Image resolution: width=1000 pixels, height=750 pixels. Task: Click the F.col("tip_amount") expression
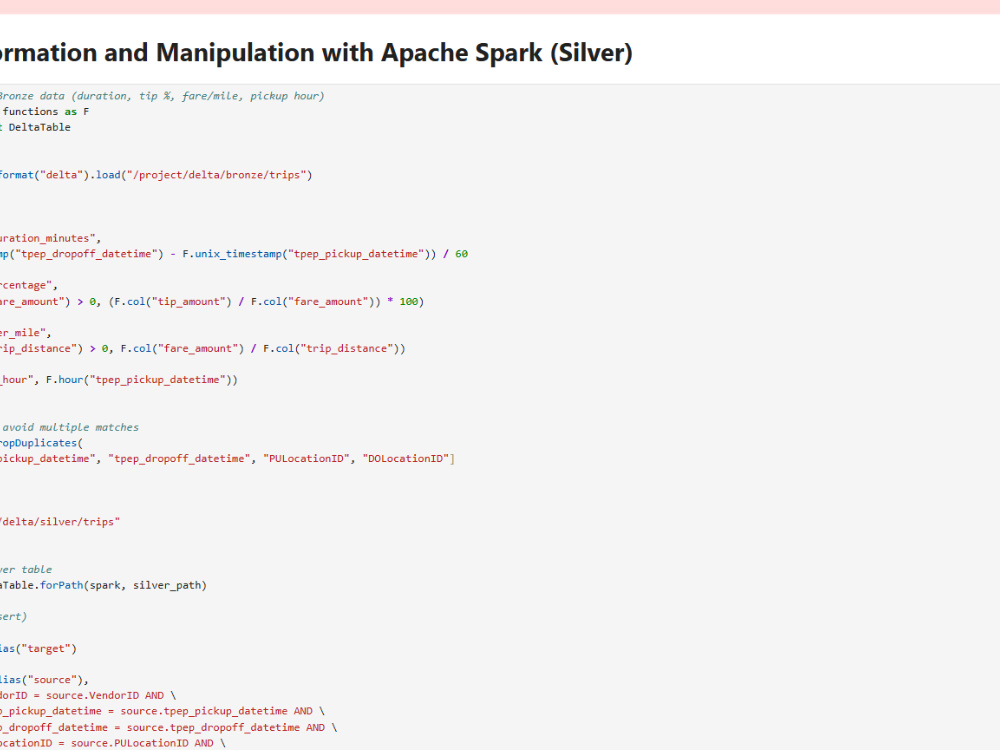(x=173, y=301)
